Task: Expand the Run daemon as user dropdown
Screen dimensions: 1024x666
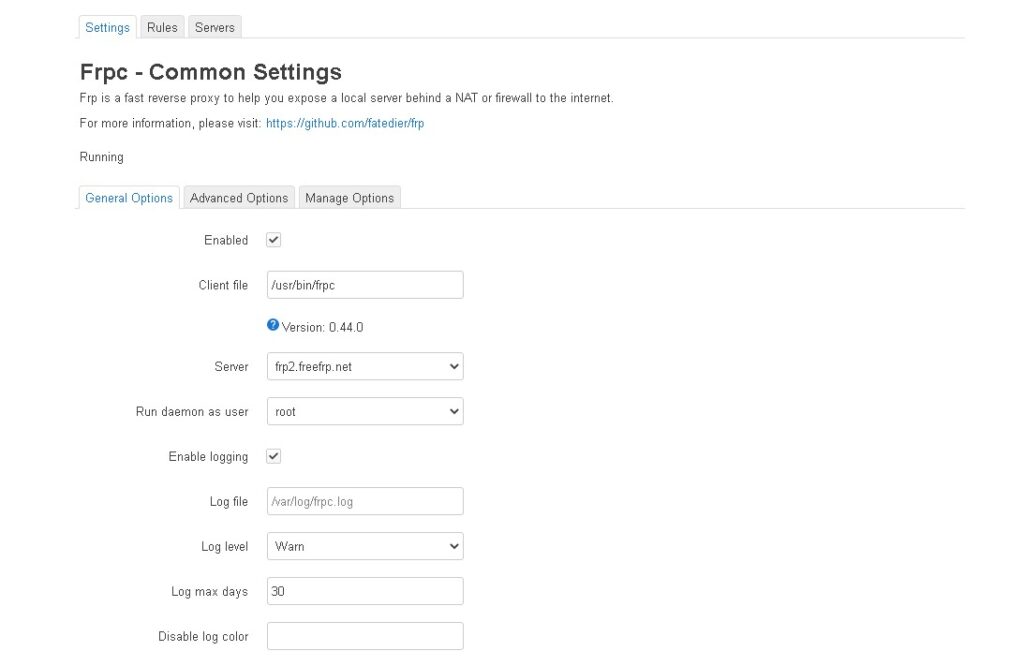Action: pos(365,411)
